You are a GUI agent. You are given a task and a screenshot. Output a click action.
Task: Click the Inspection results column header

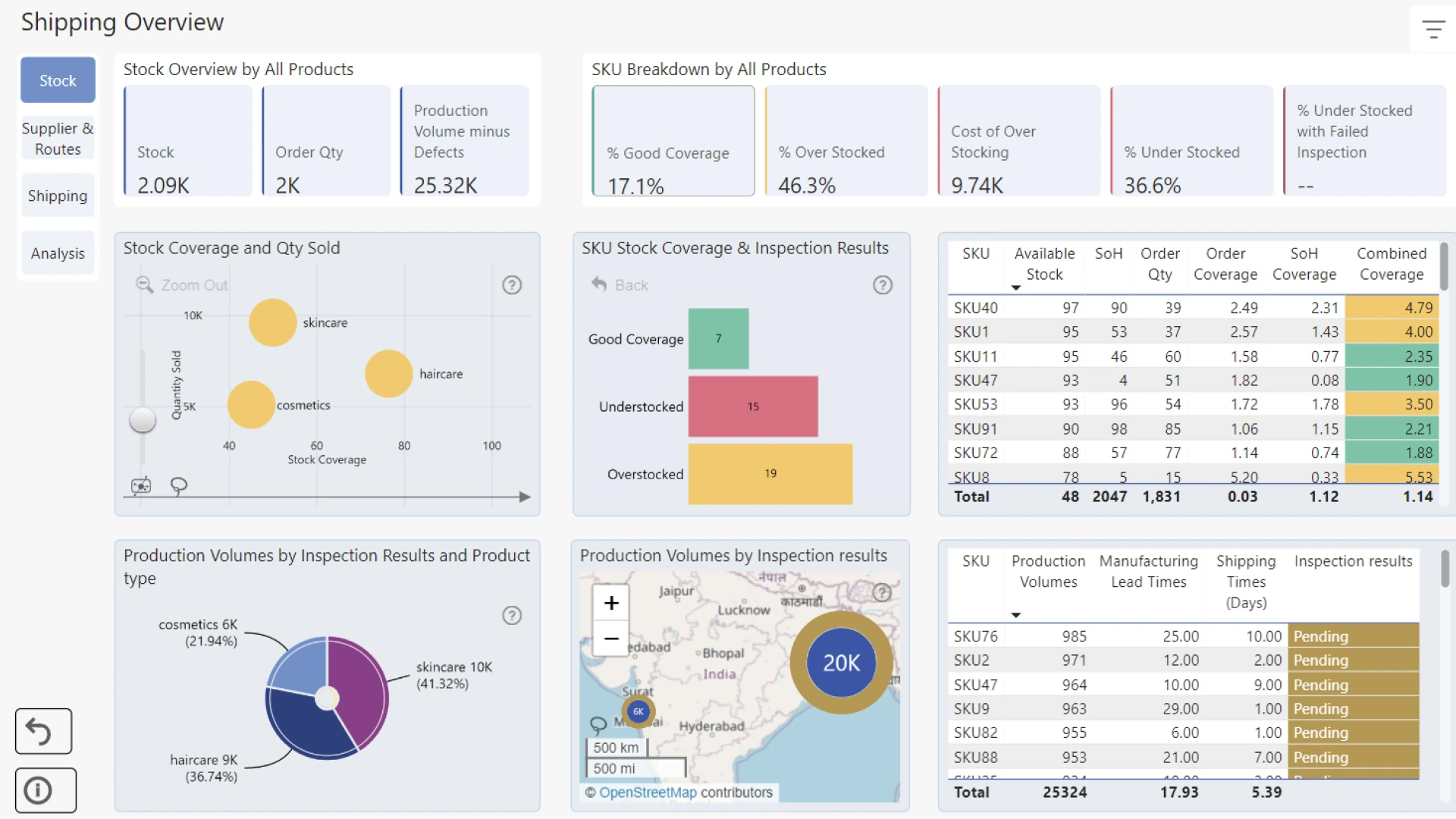(1354, 561)
